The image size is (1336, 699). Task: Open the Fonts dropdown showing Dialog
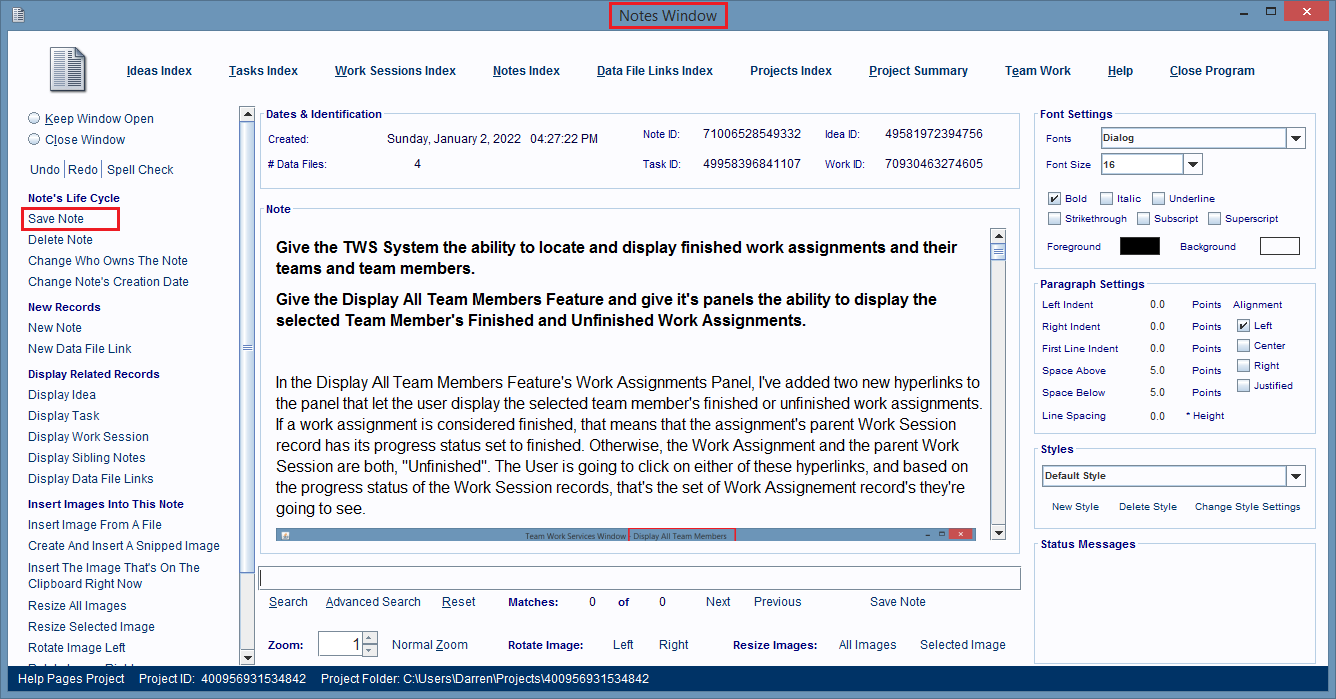[1296, 138]
